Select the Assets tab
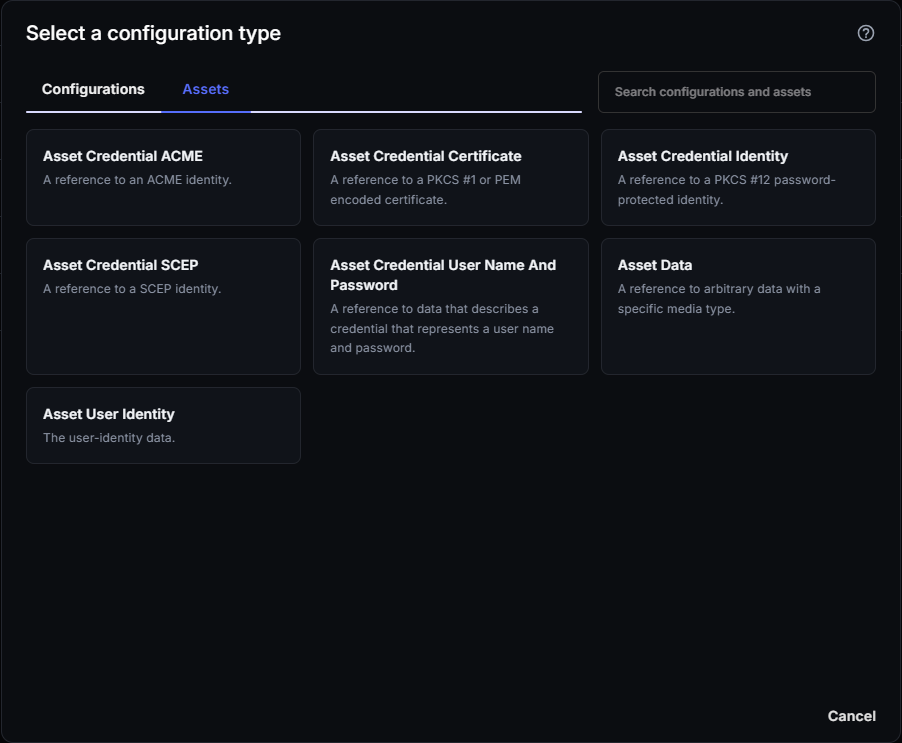This screenshot has width=902, height=743. point(205,90)
